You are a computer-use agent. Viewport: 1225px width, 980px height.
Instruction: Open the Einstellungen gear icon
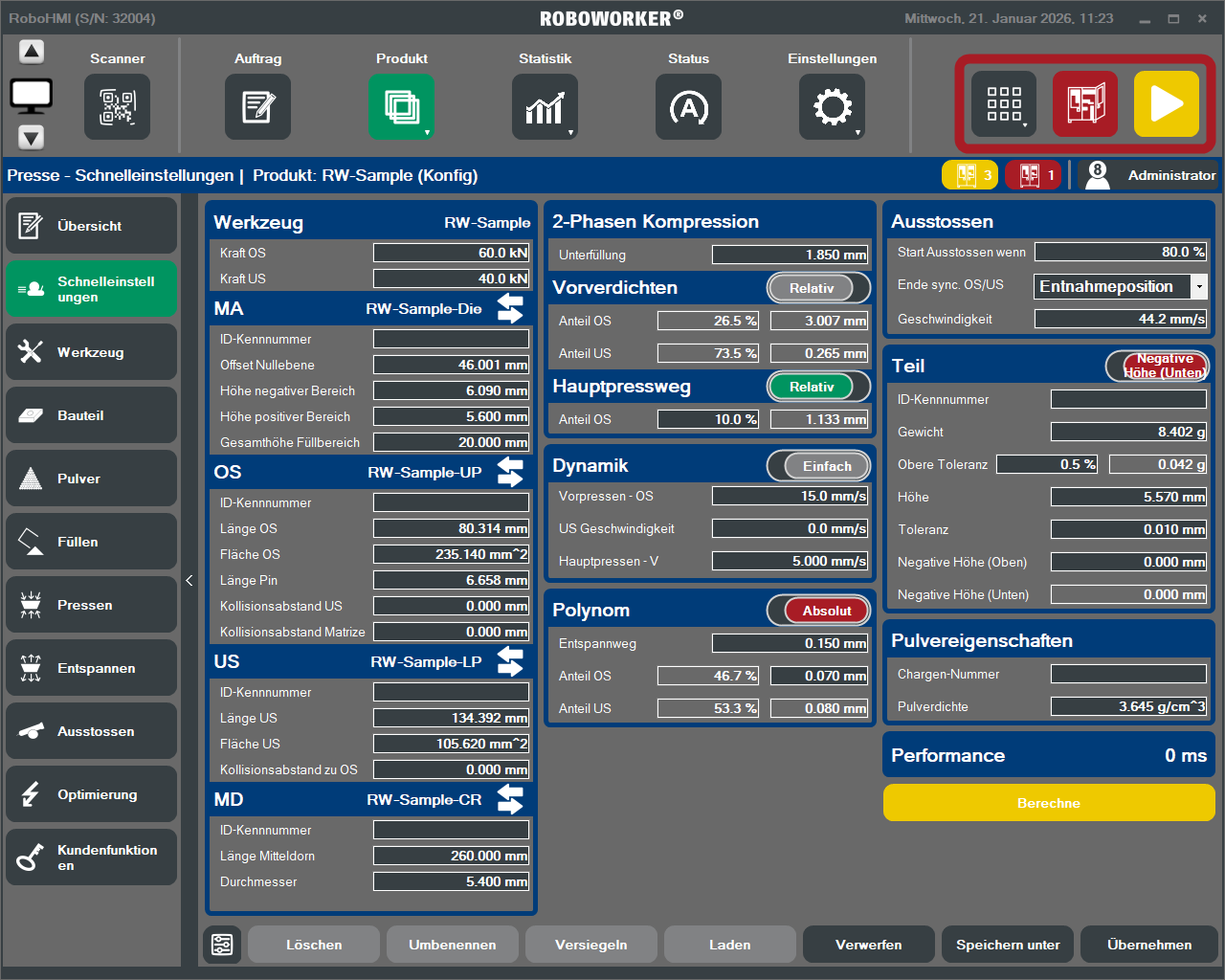point(832,106)
